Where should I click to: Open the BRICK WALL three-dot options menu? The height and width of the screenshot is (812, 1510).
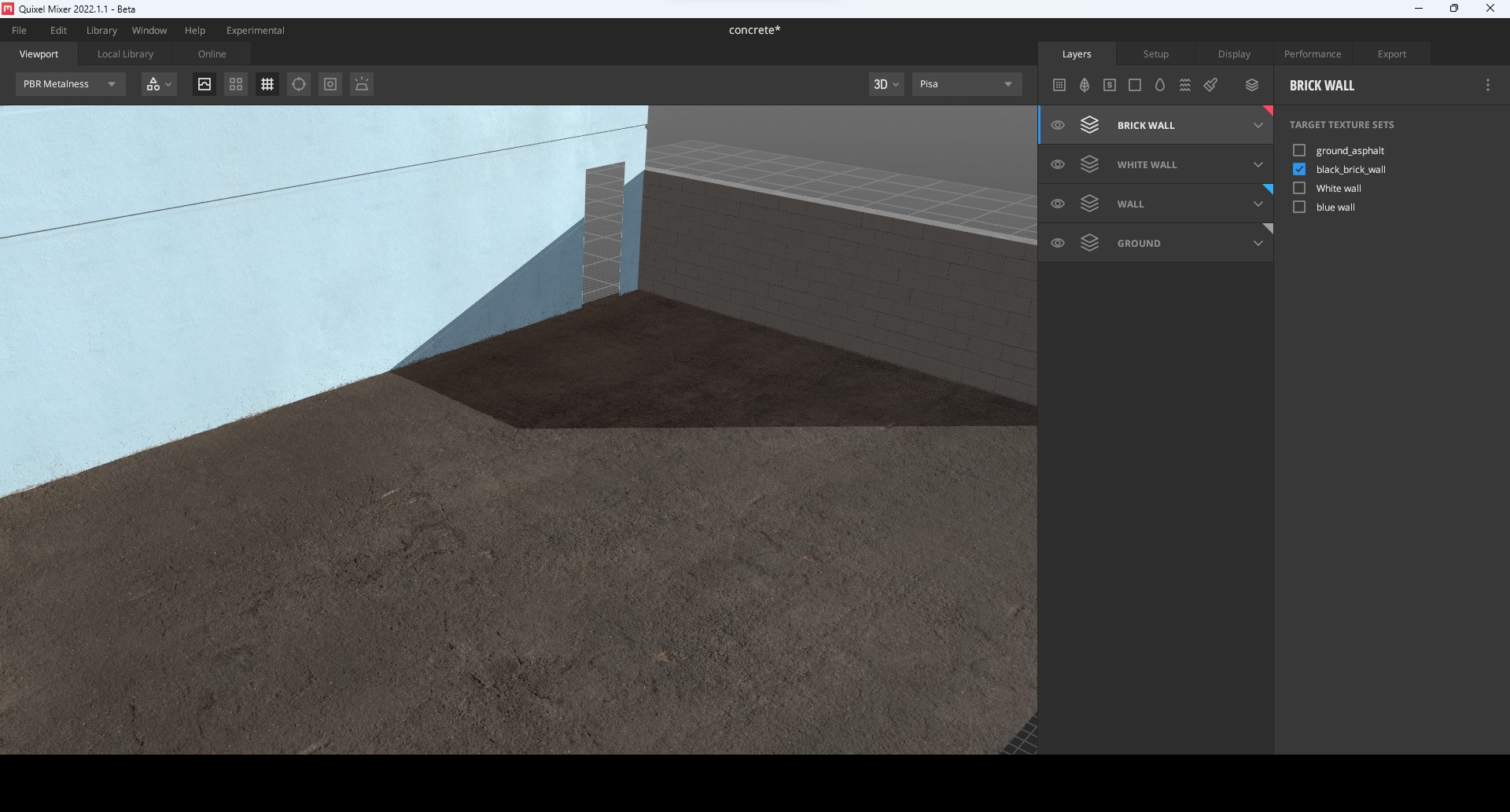(x=1487, y=85)
